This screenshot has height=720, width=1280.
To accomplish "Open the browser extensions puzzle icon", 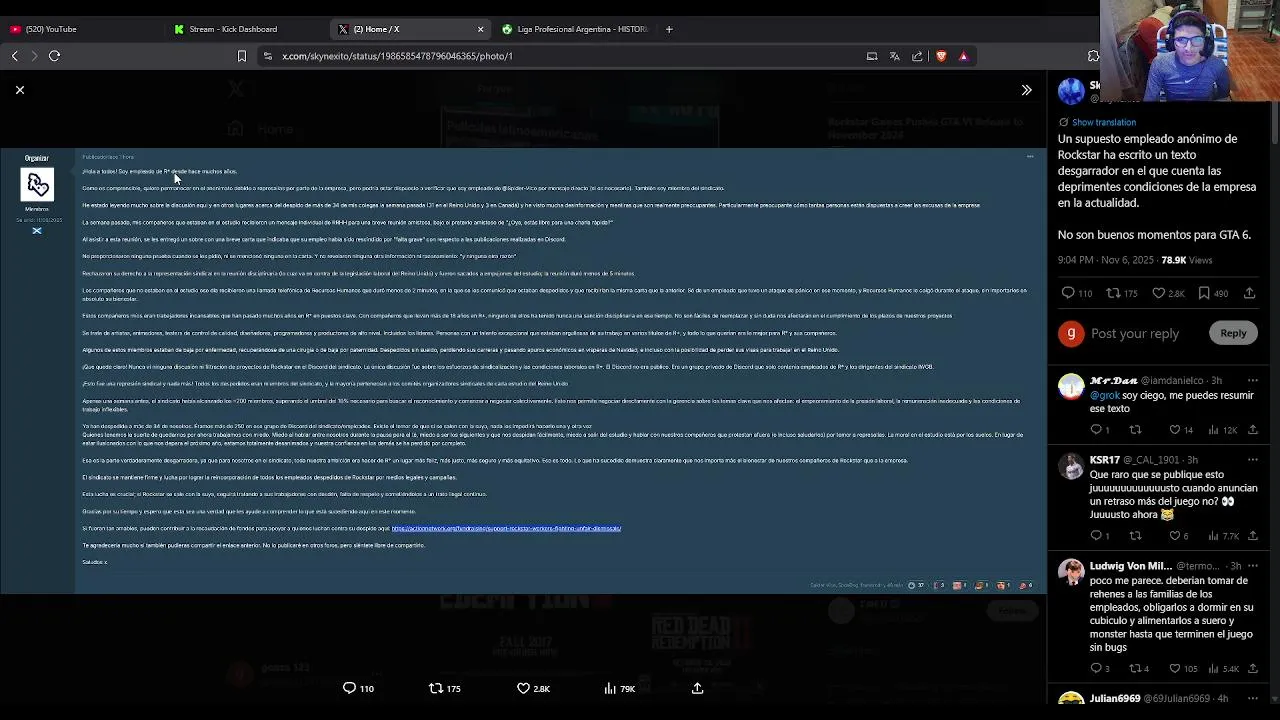I will 1093,56.
